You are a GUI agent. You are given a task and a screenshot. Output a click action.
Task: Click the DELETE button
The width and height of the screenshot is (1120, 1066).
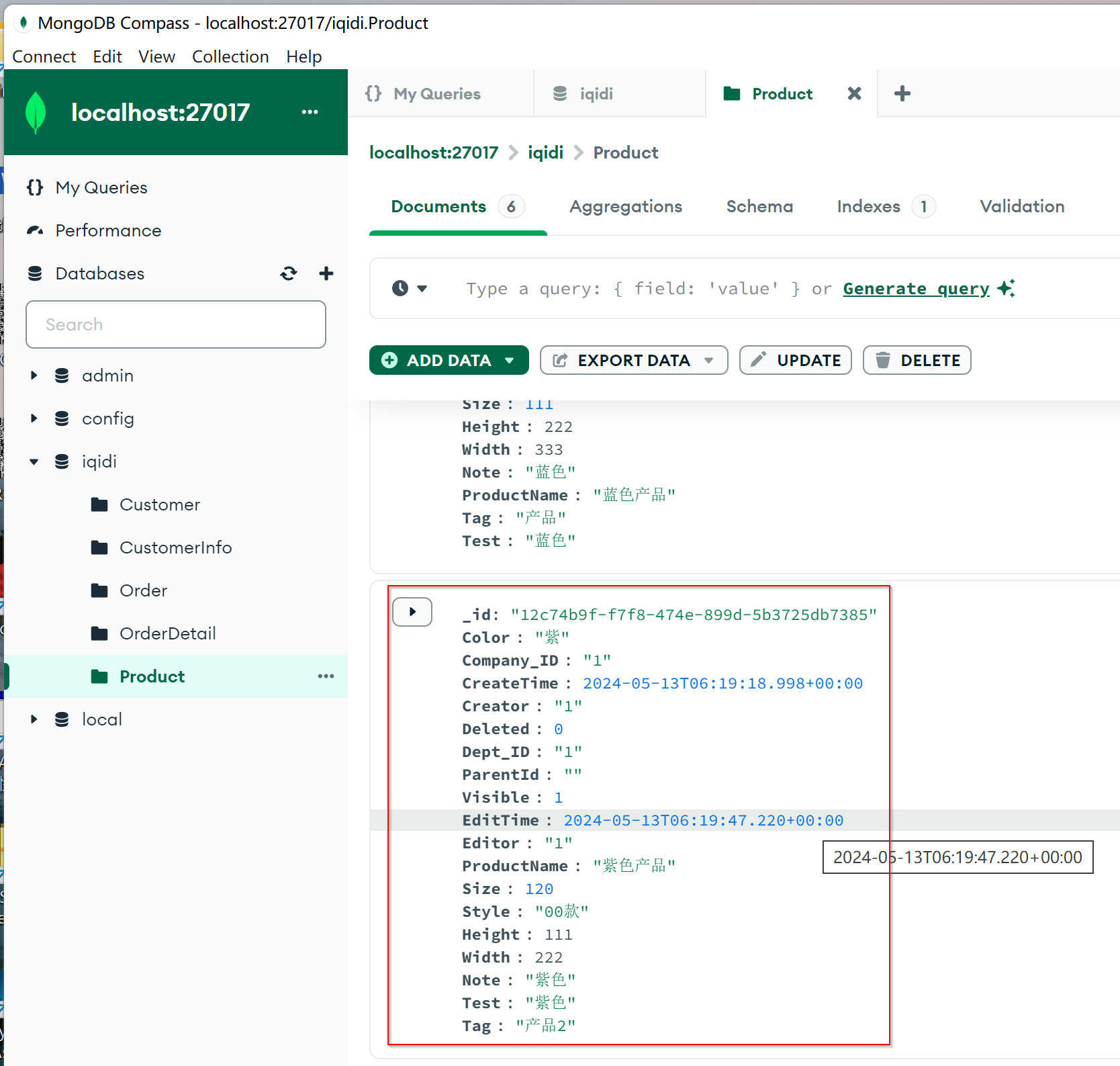coord(917,360)
